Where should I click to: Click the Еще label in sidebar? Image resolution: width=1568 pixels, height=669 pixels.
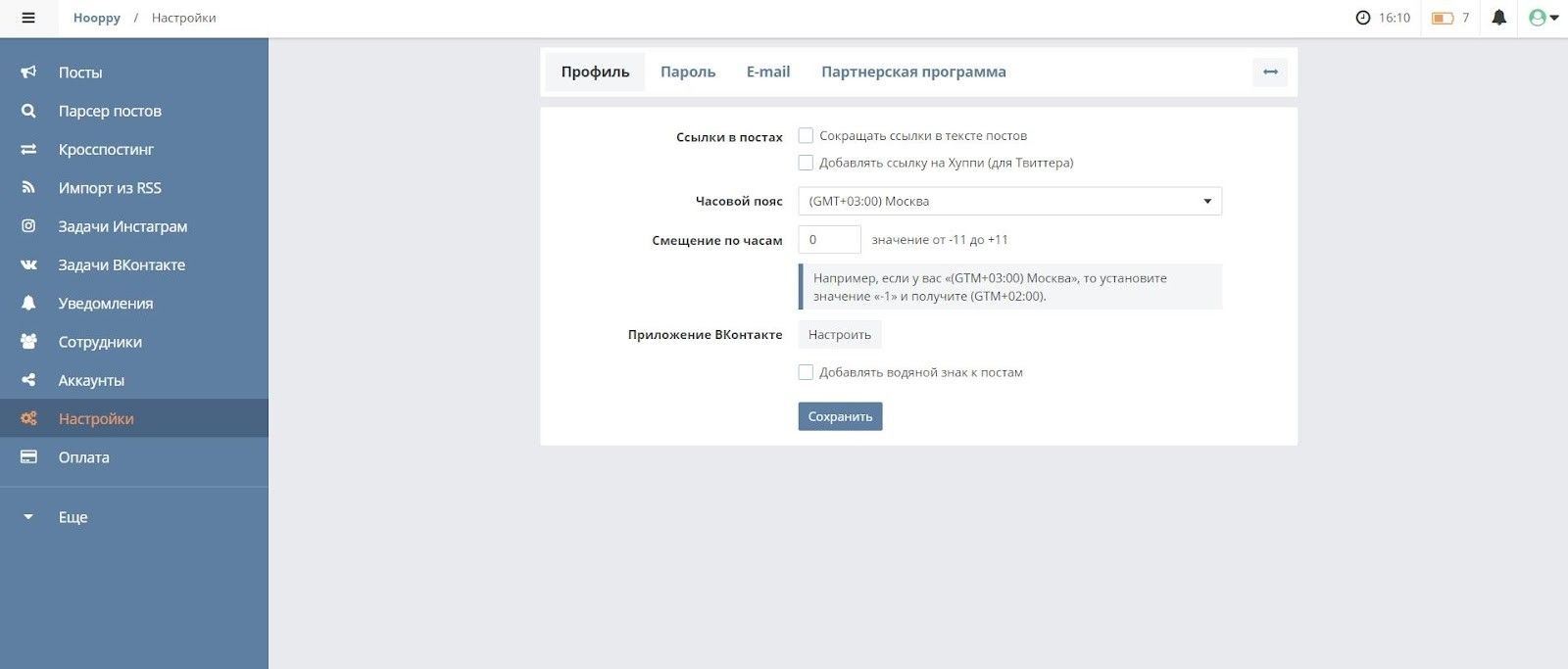click(73, 517)
